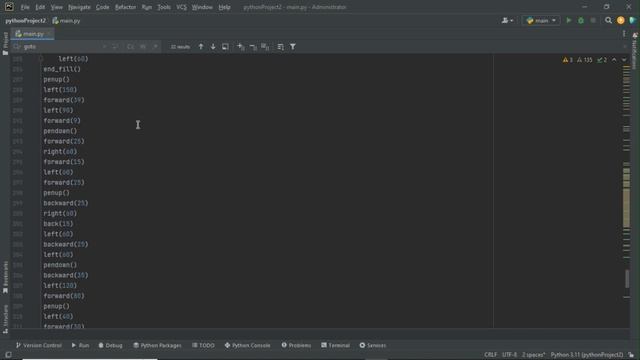Viewport: 640px width, 360px height.
Task: Open the File menu
Action: (x=25, y=7)
